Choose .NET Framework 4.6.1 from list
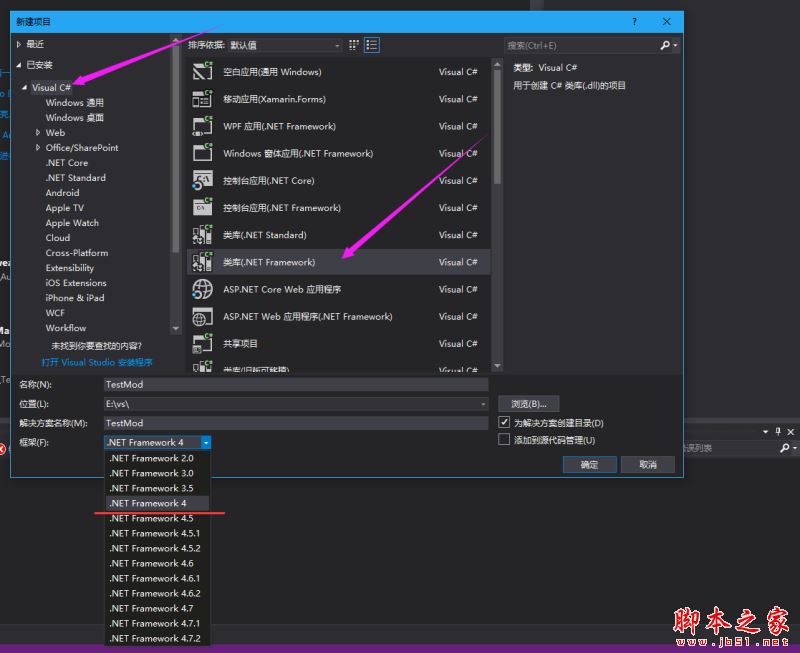 157,578
